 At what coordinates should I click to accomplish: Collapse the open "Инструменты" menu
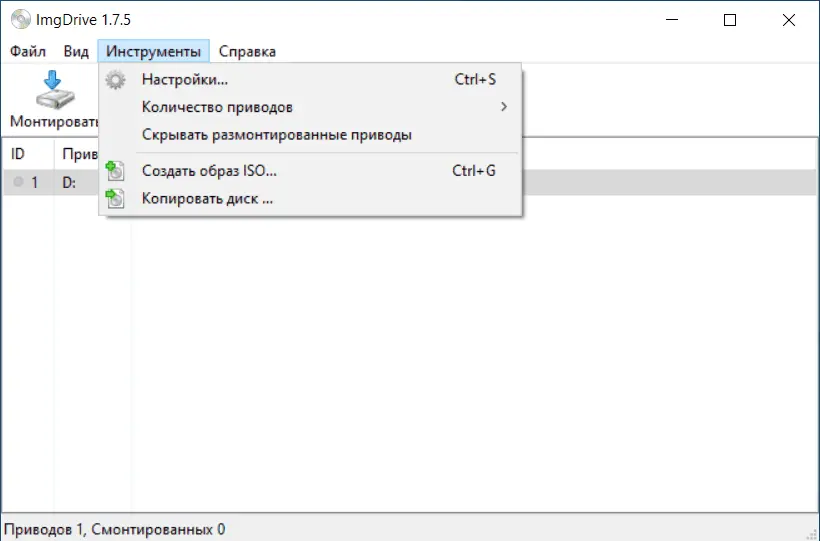(x=154, y=51)
